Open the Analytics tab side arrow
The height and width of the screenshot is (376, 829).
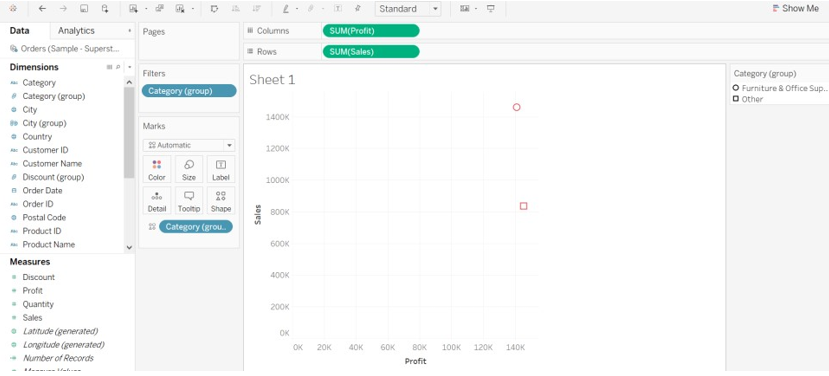(x=130, y=31)
